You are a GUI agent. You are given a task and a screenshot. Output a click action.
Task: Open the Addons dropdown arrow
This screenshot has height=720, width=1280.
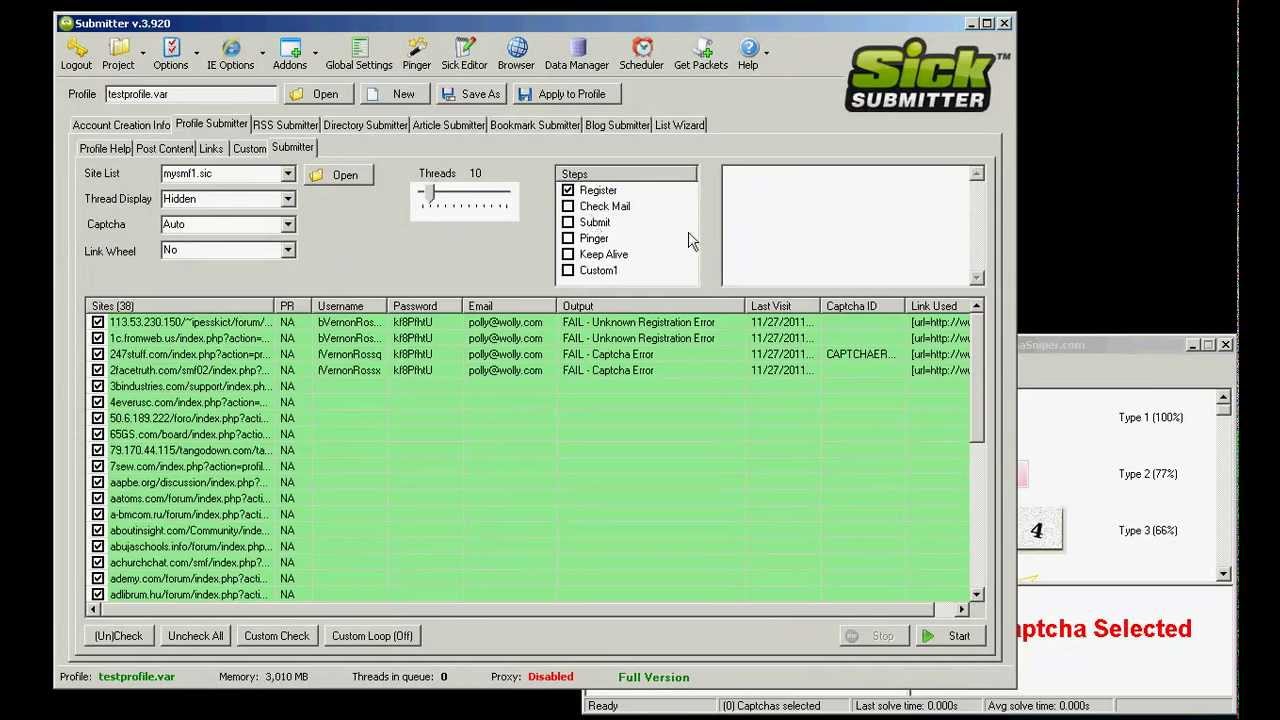coord(315,53)
